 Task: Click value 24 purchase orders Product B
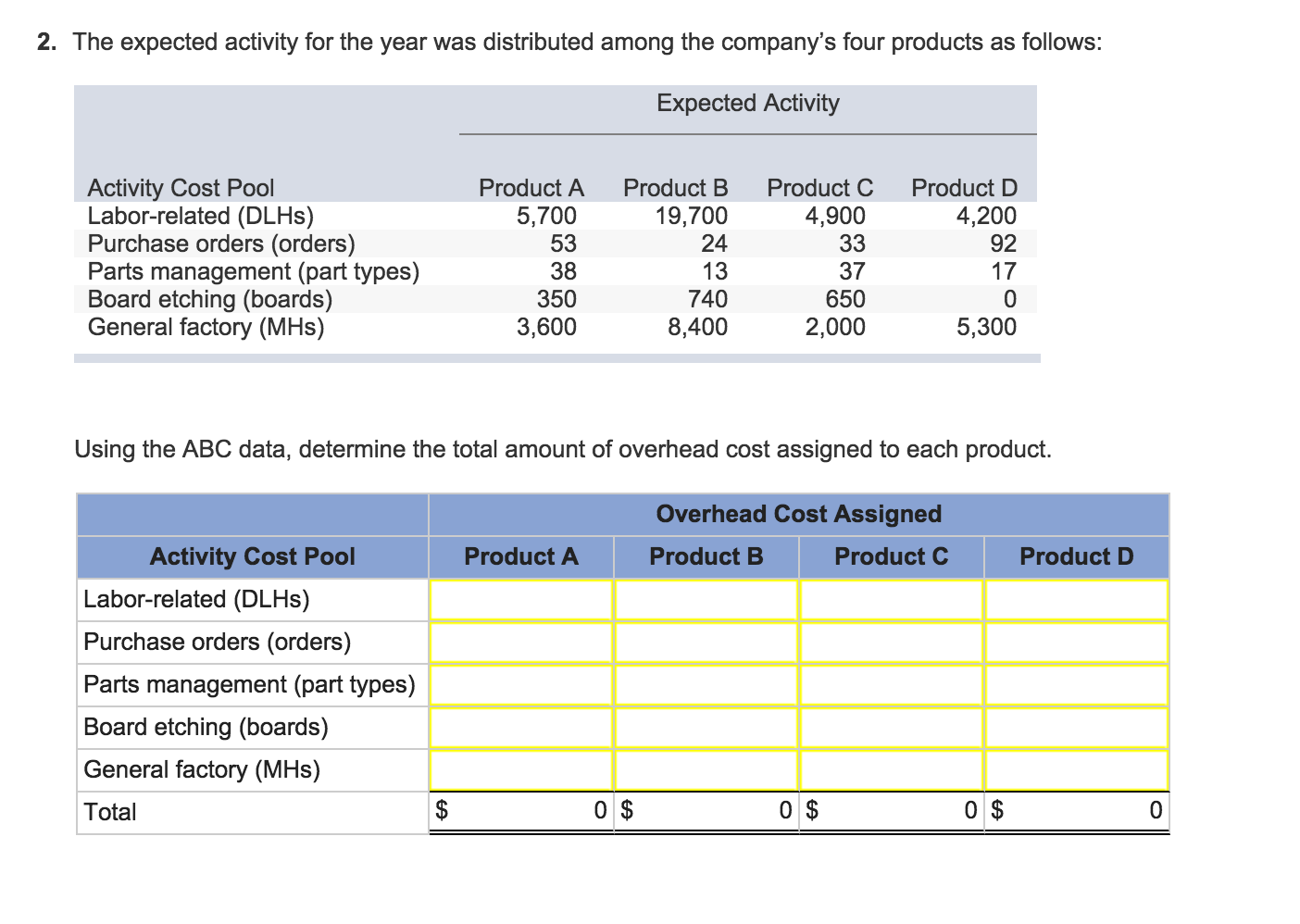(714, 243)
